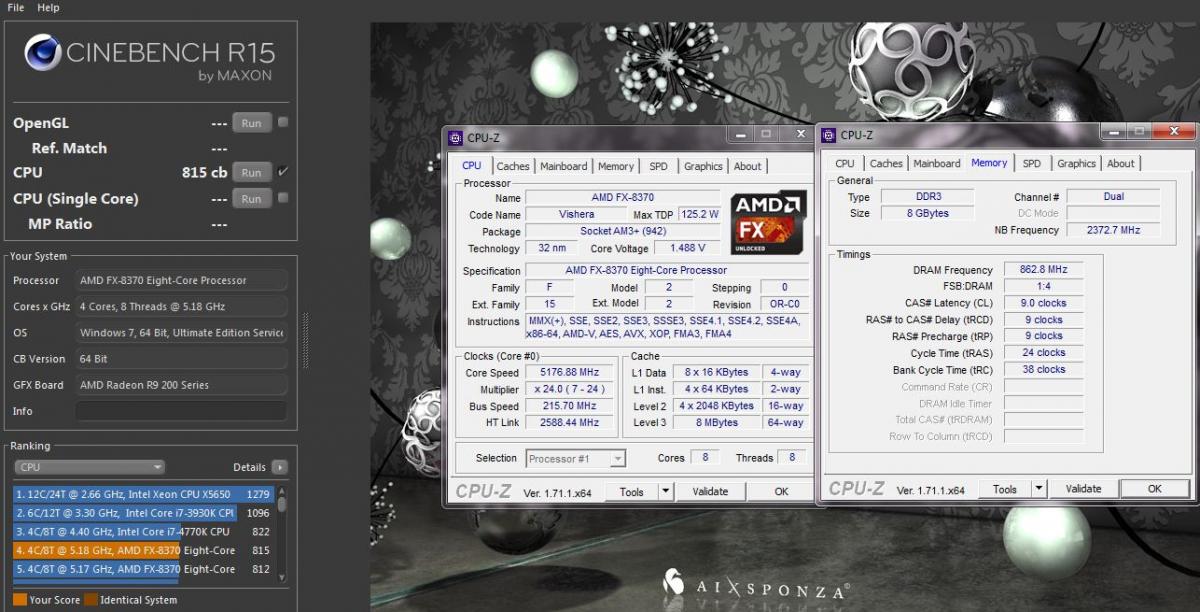The height and width of the screenshot is (612, 1200).
Task: Click the Identical System legend swatch
Action: click(x=91, y=600)
